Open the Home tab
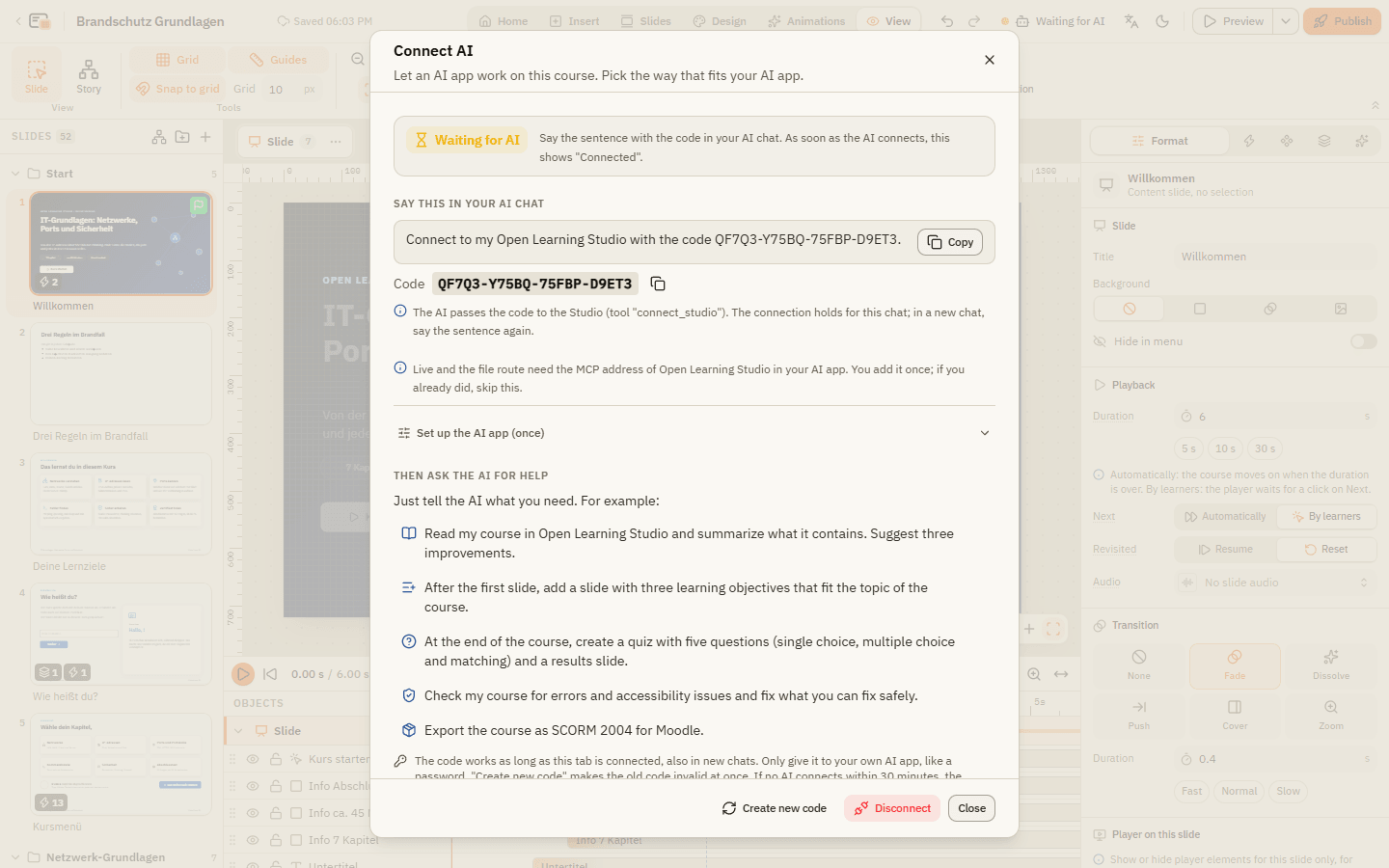This screenshot has height=868, width=1389. pos(504,21)
